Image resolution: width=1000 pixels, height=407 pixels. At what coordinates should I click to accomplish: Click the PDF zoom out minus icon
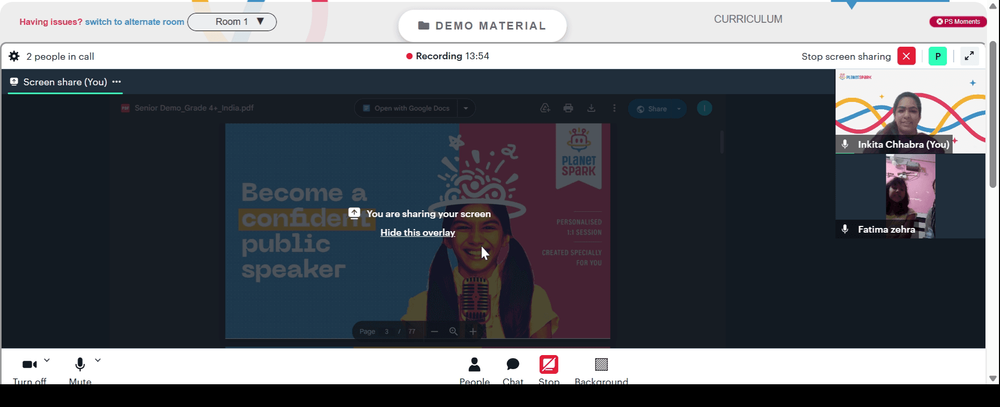[x=434, y=331]
